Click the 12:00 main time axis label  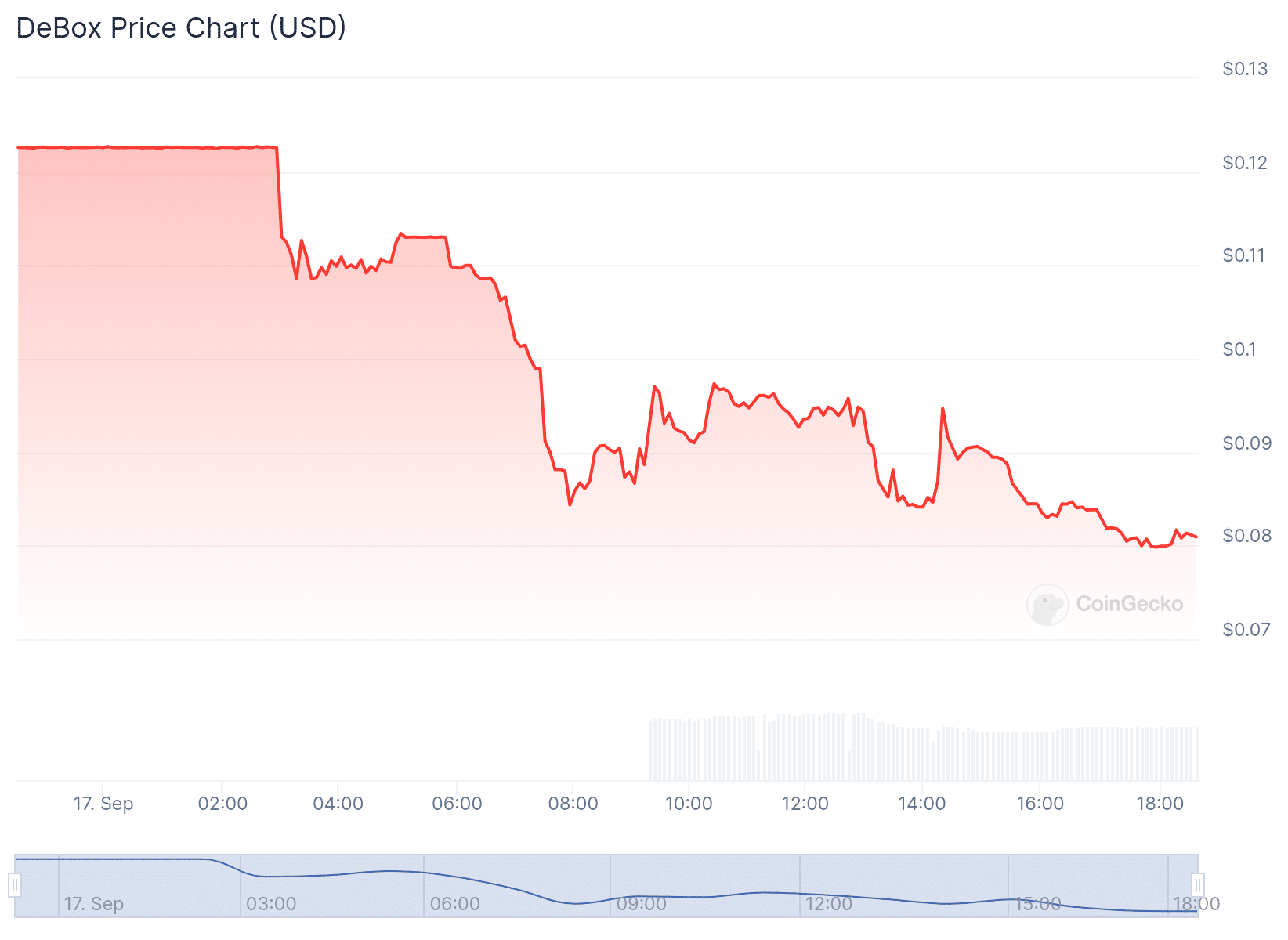point(805,804)
